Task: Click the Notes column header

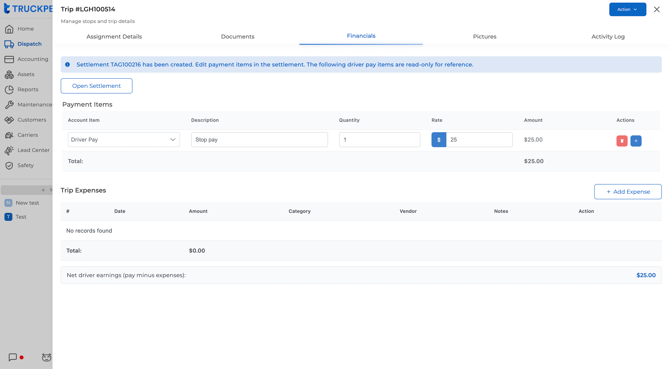Action: click(501, 211)
